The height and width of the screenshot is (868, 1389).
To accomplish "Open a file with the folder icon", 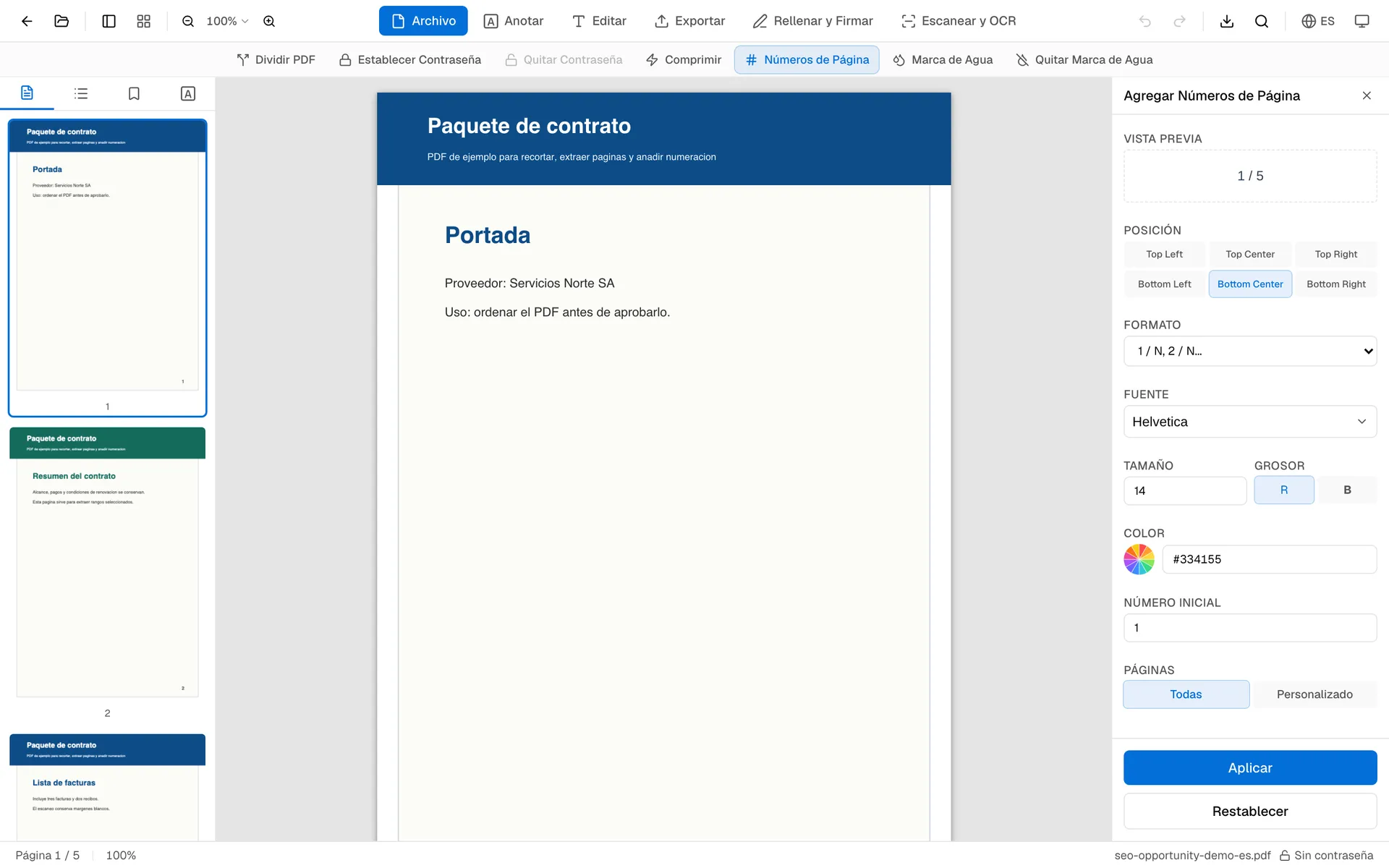I will (61, 21).
